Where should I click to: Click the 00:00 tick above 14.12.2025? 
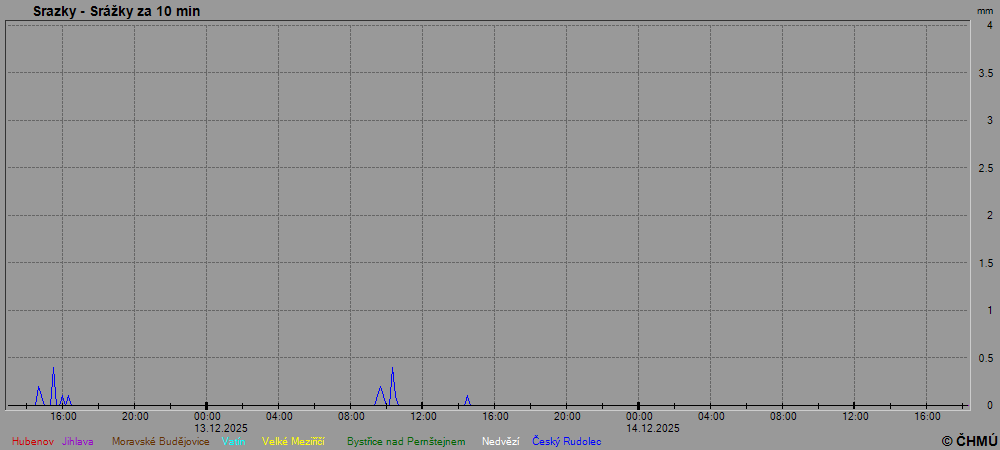click(x=639, y=416)
